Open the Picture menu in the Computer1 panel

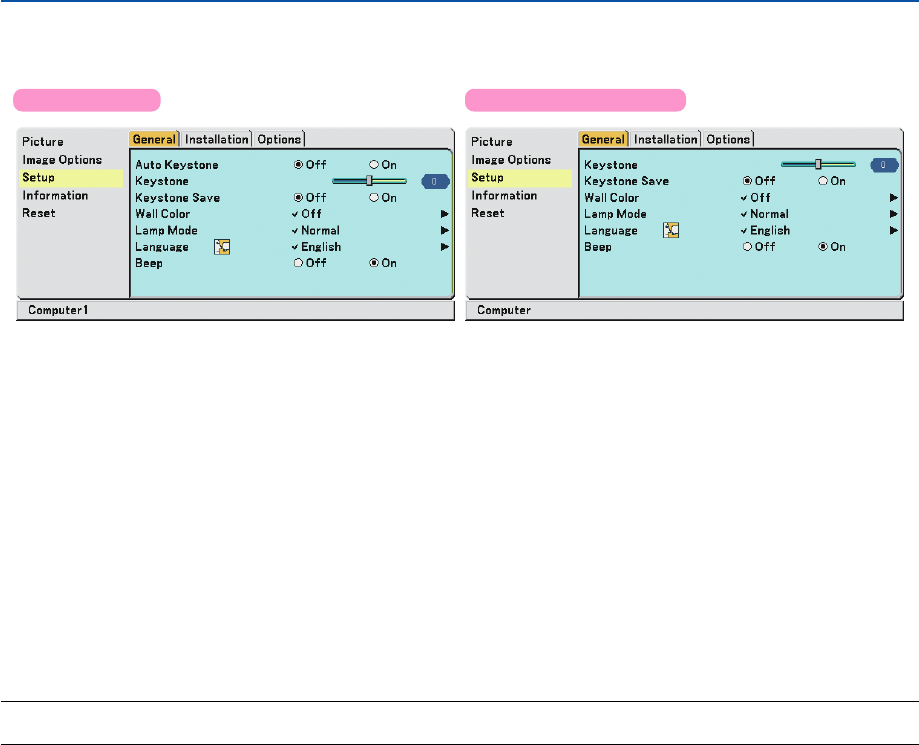43,142
